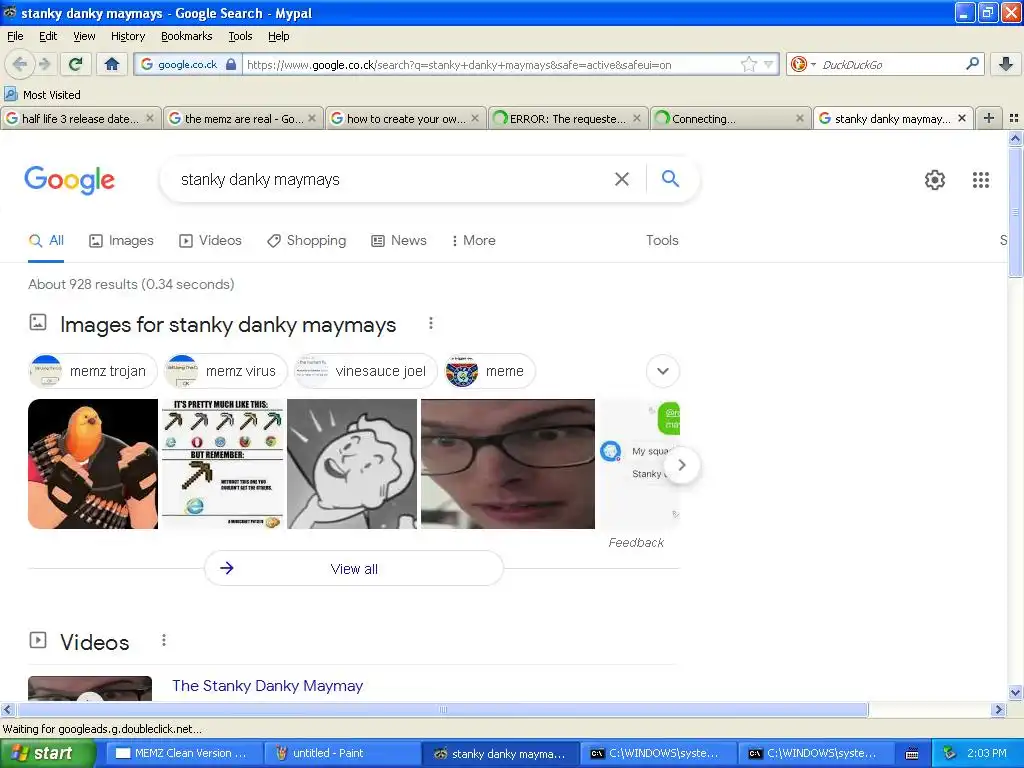Show the all tabs list button
The height and width of the screenshot is (768, 1024).
tap(1014, 118)
